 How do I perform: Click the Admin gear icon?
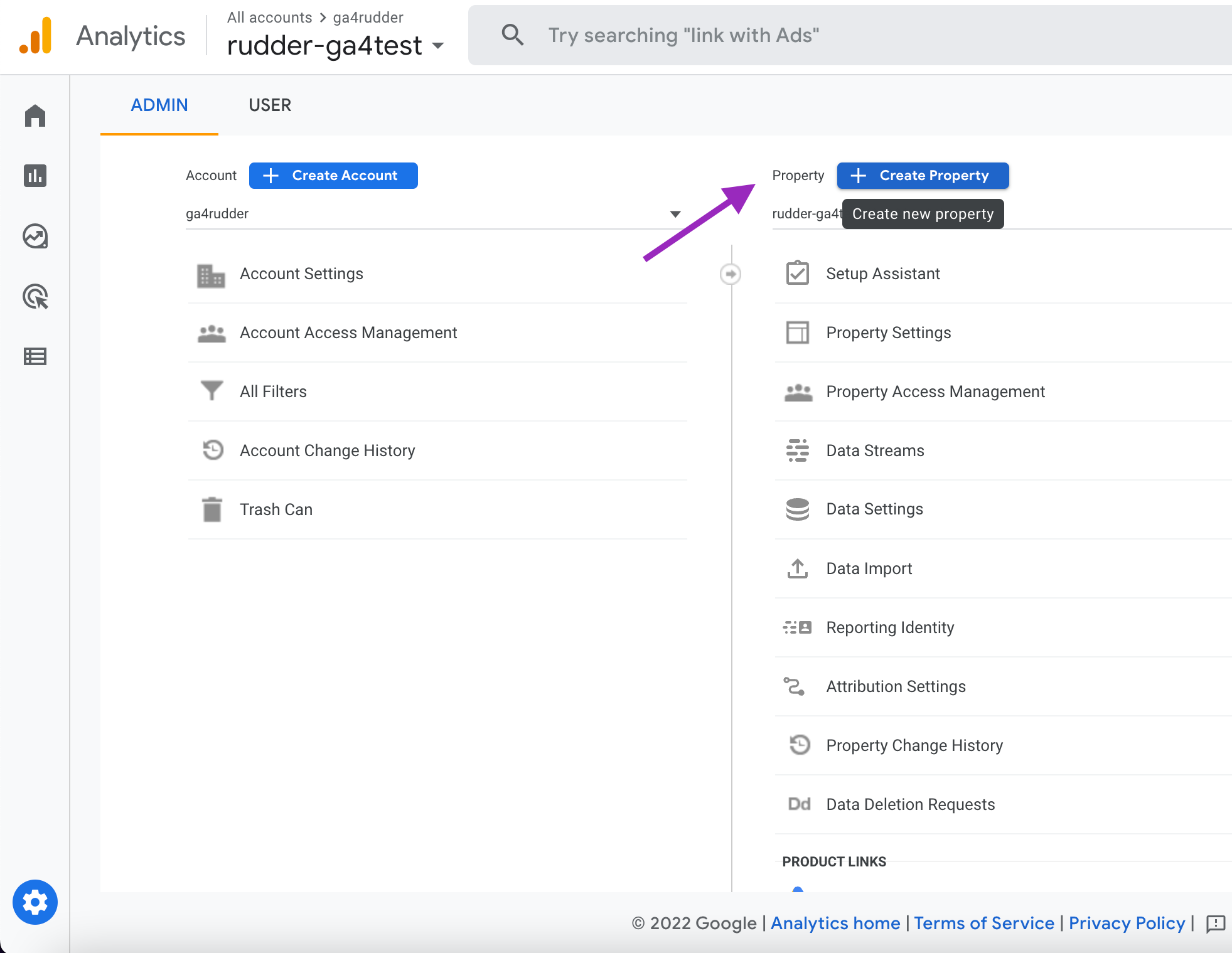[35, 902]
